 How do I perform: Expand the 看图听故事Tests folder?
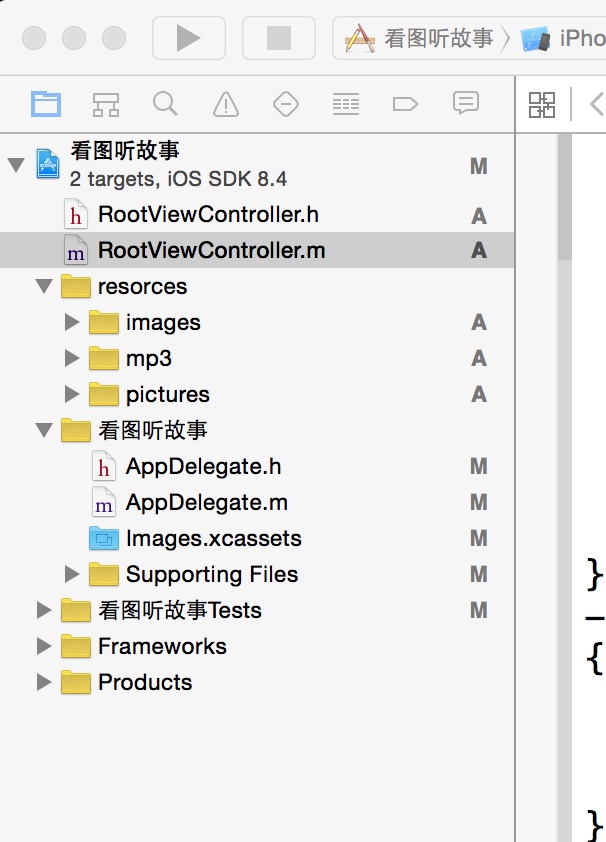click(44, 610)
